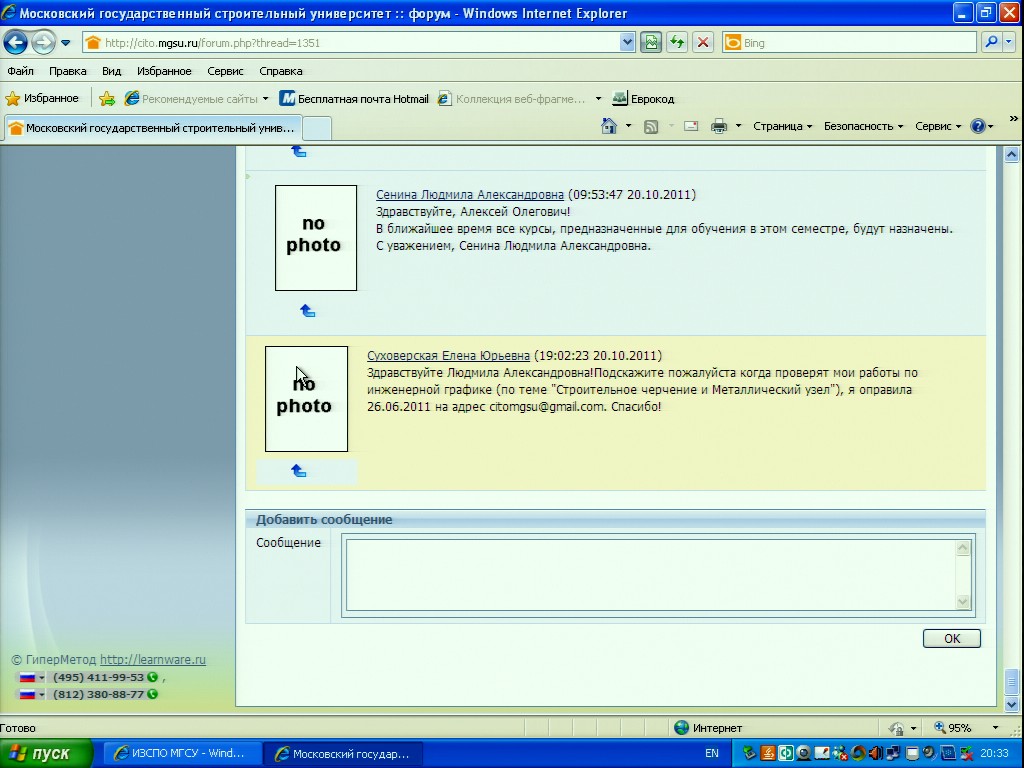Click the reply arrow above Сенина's post
The height and width of the screenshot is (768, 1024).
click(299, 152)
